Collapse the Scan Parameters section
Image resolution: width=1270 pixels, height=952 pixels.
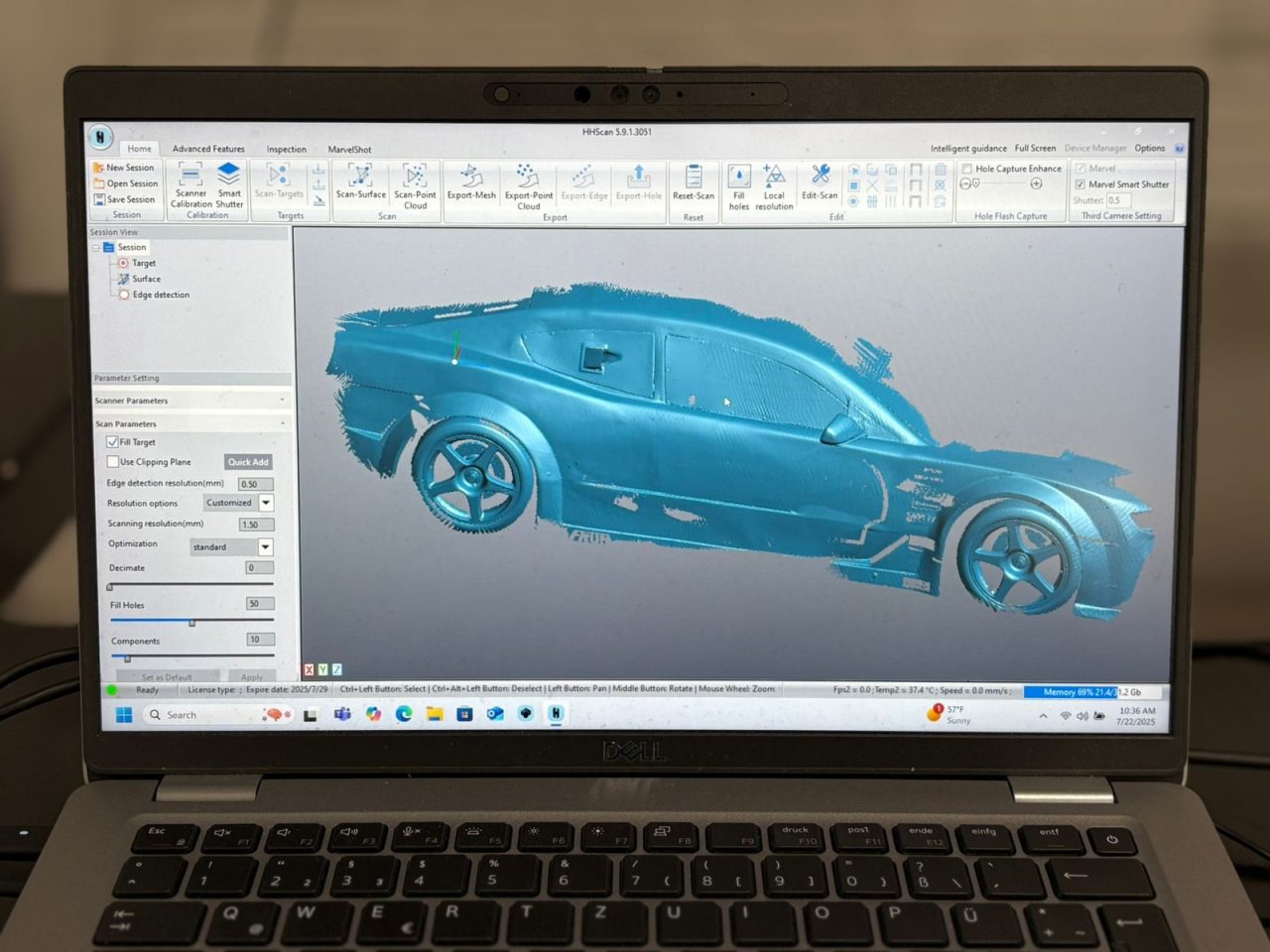coord(282,423)
